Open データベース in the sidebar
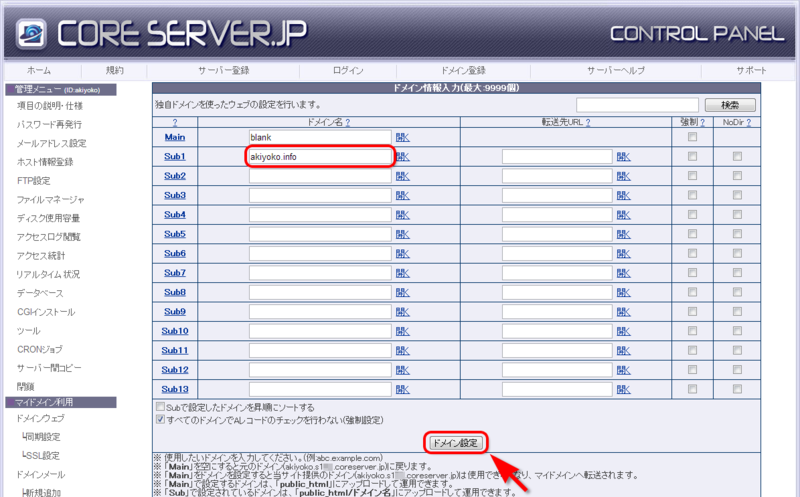This screenshot has width=800, height=497. click(40, 293)
